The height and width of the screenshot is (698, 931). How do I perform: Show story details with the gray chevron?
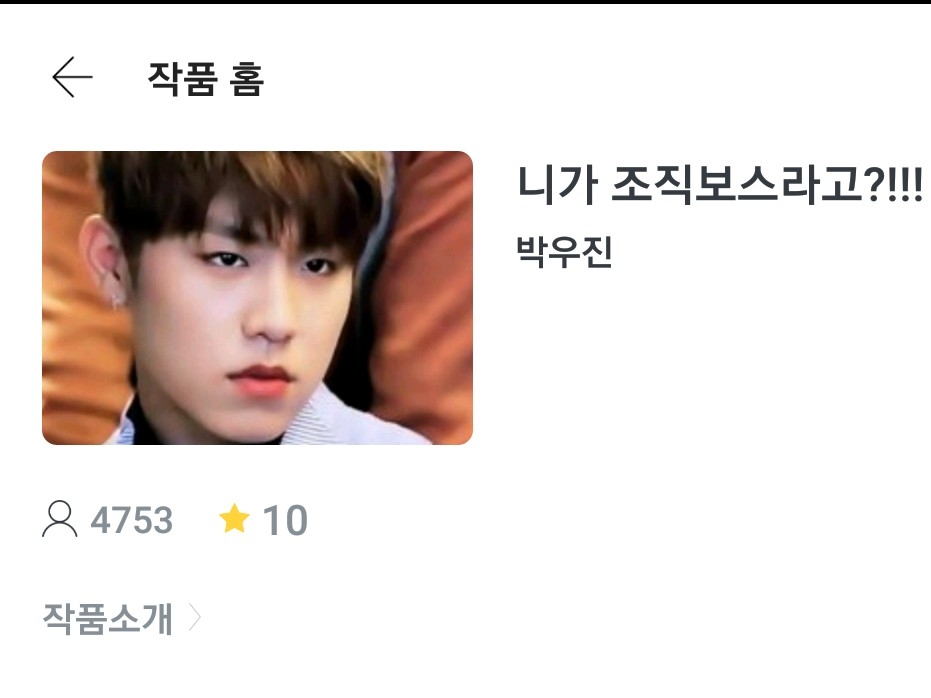tap(195, 618)
